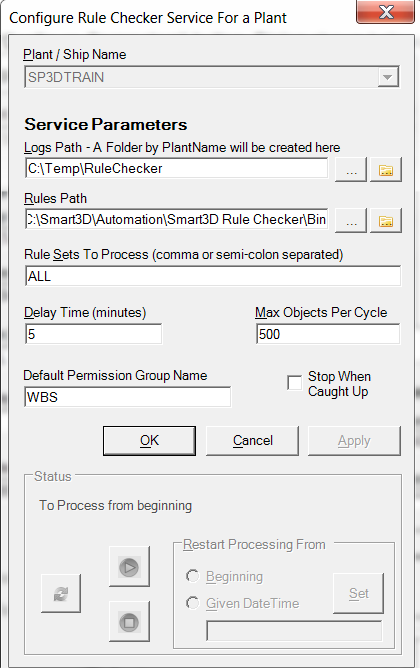Click OK to save configuration
Screen dimensions: 420x668
(150, 441)
